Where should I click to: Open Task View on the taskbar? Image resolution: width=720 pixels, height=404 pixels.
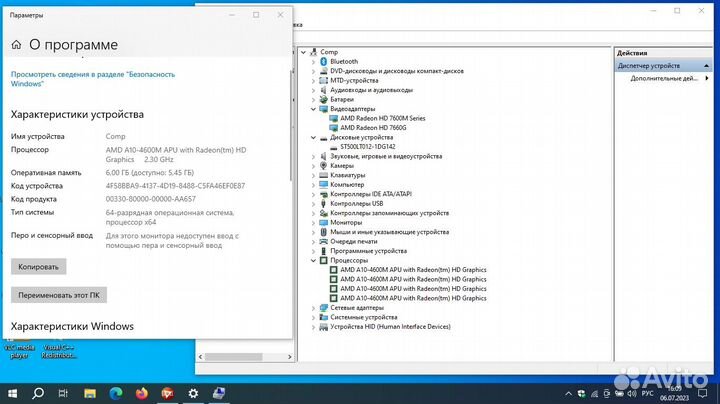tap(61, 392)
